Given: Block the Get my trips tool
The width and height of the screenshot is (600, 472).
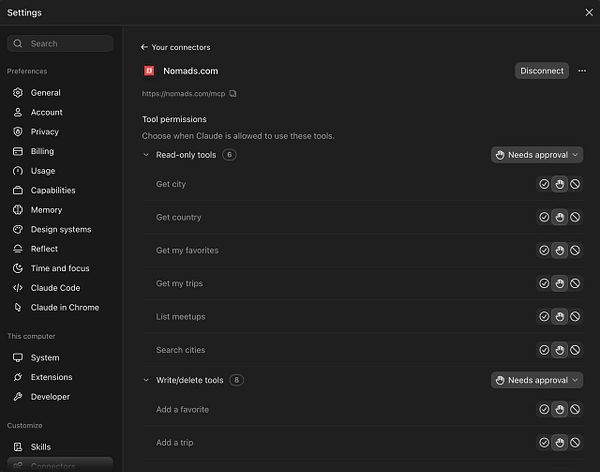Looking at the screenshot, I should (x=575, y=283).
